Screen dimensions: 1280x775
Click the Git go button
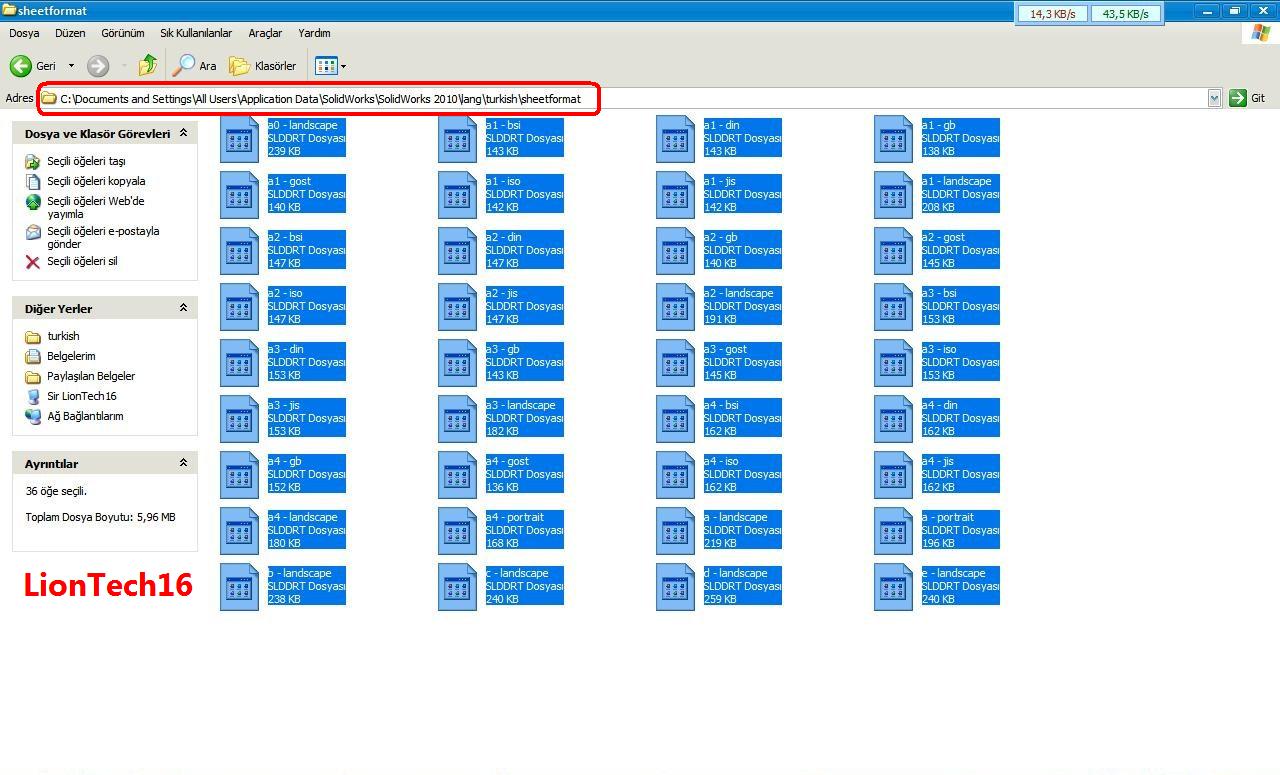pos(1248,98)
